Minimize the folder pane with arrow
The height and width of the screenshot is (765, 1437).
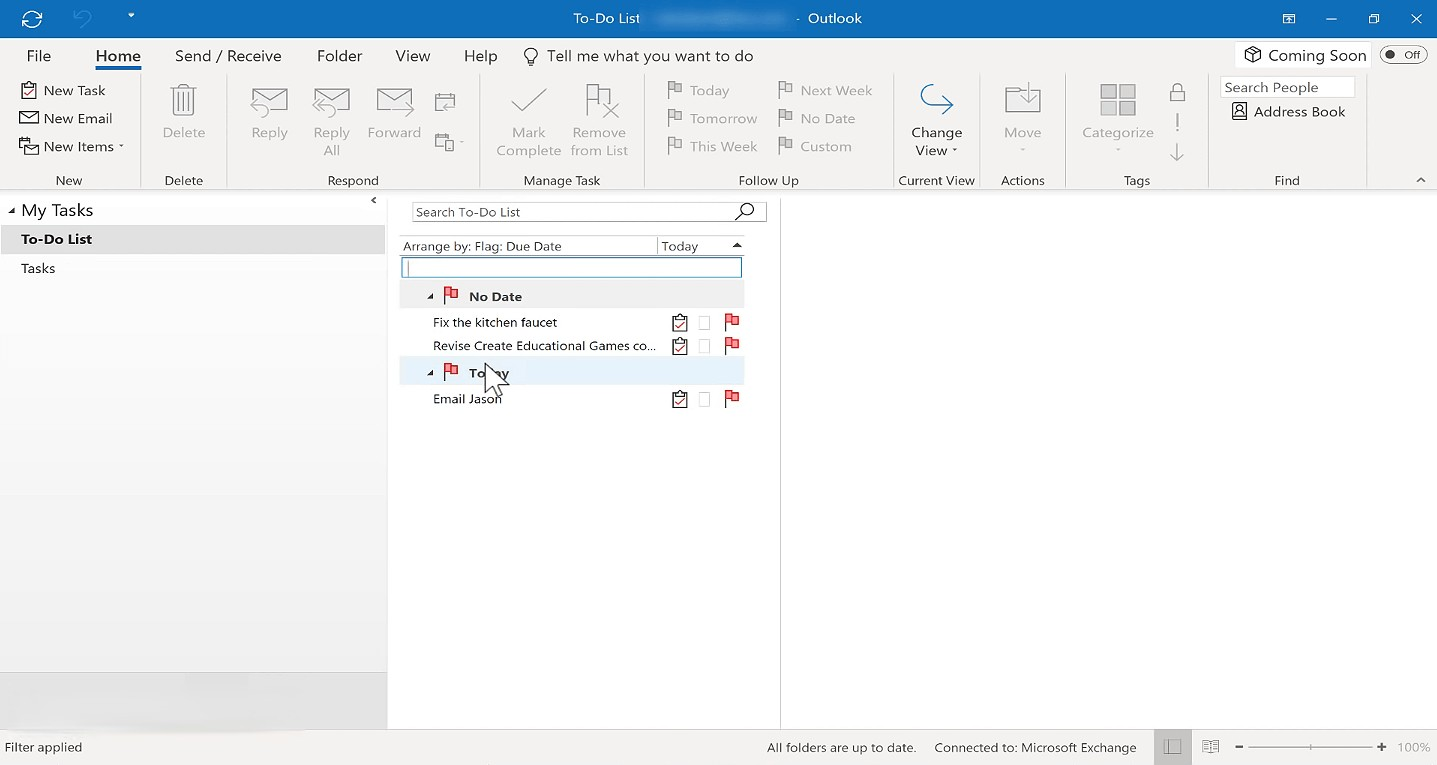pos(373,201)
